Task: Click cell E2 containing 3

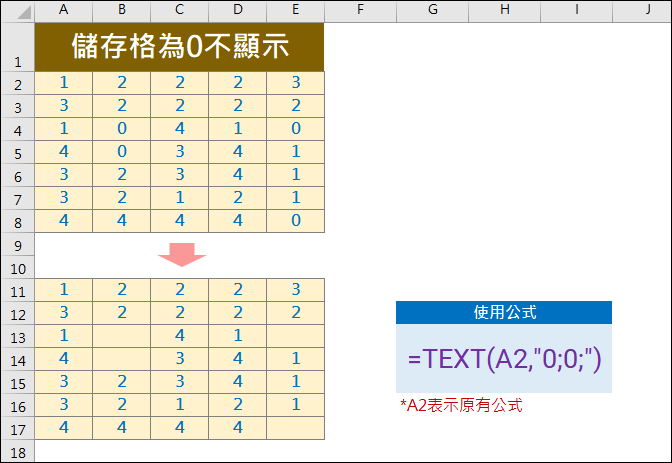Action: 295,83
